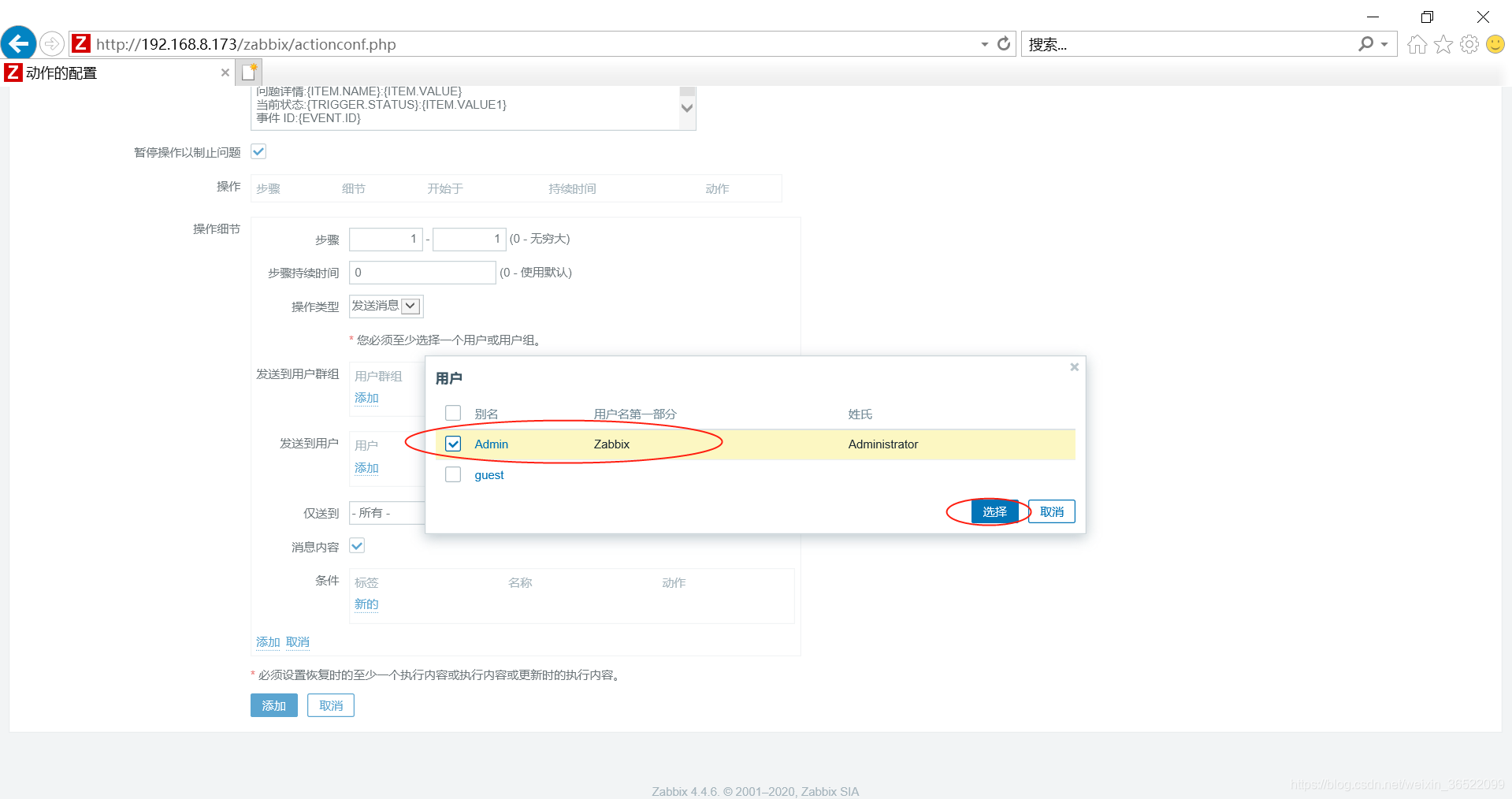This screenshot has width=1512, height=799.
Task: Click the Admin user link
Action: [x=491, y=444]
